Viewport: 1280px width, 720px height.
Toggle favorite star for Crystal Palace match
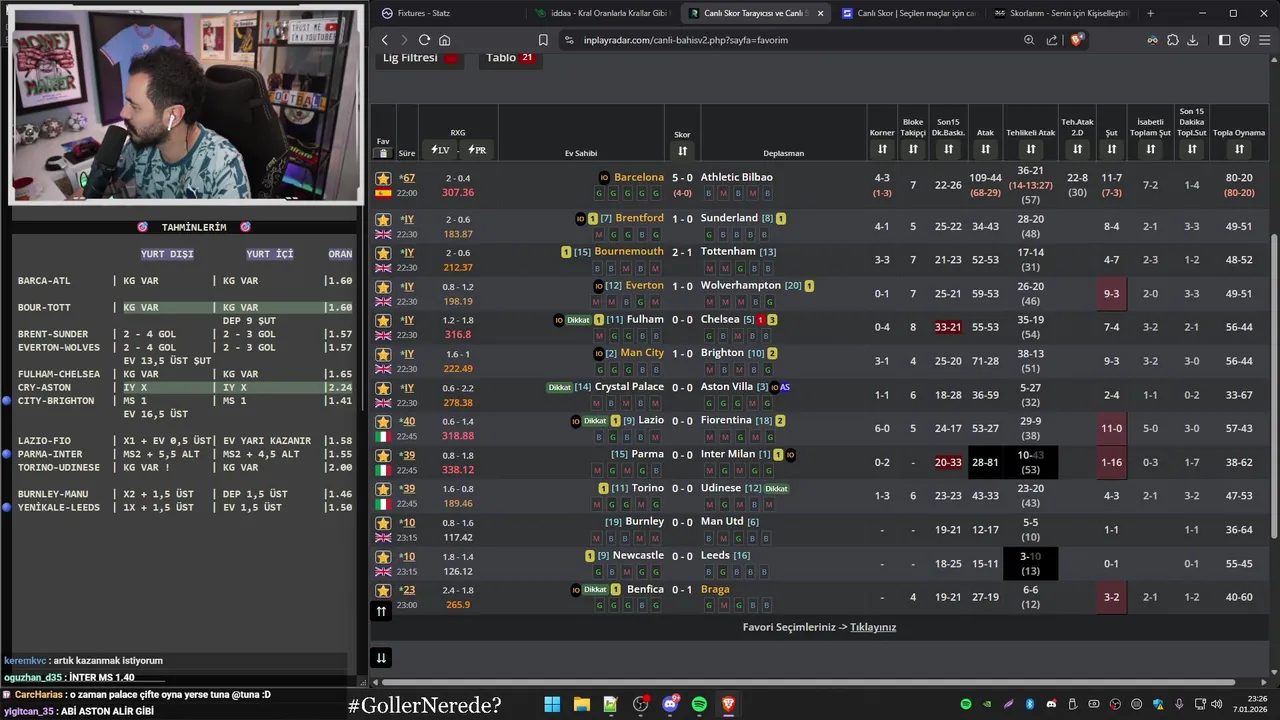(x=383, y=389)
